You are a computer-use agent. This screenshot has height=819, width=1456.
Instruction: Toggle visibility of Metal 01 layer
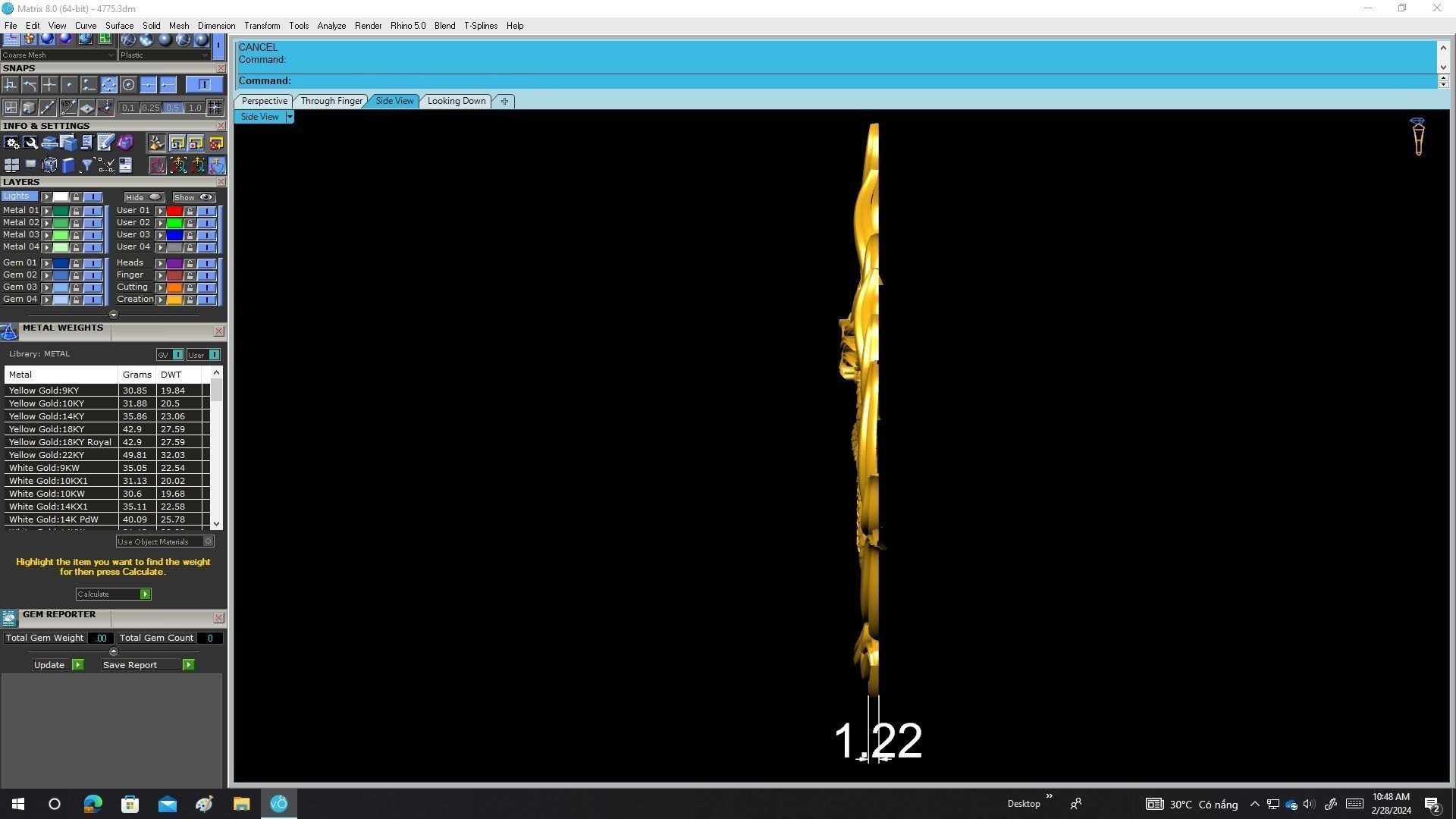coord(93,211)
